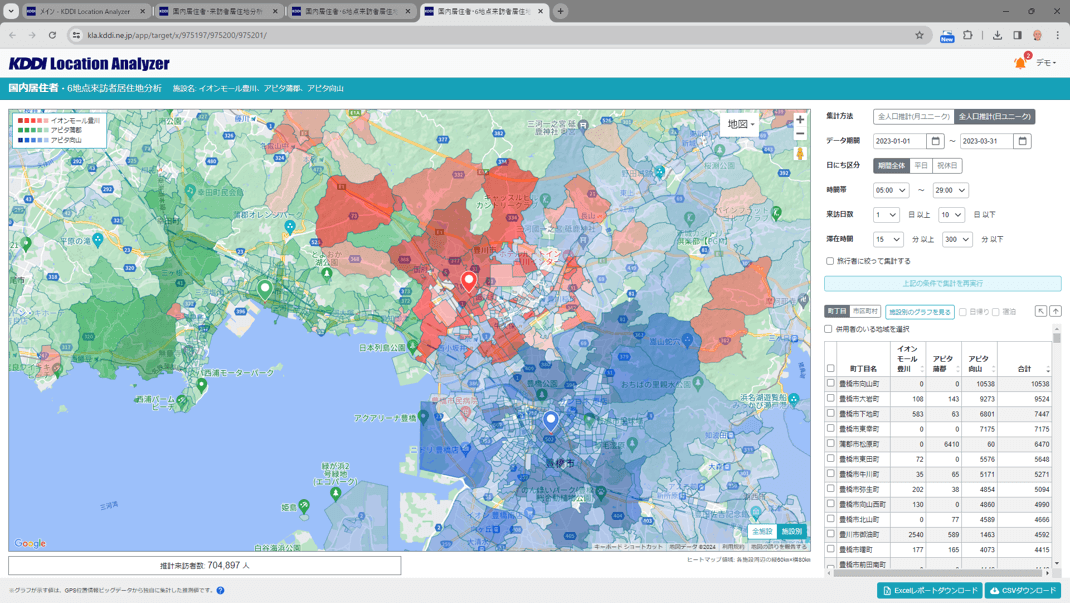
Task: Check the row for 豊川市御油町
Action: coord(830,534)
